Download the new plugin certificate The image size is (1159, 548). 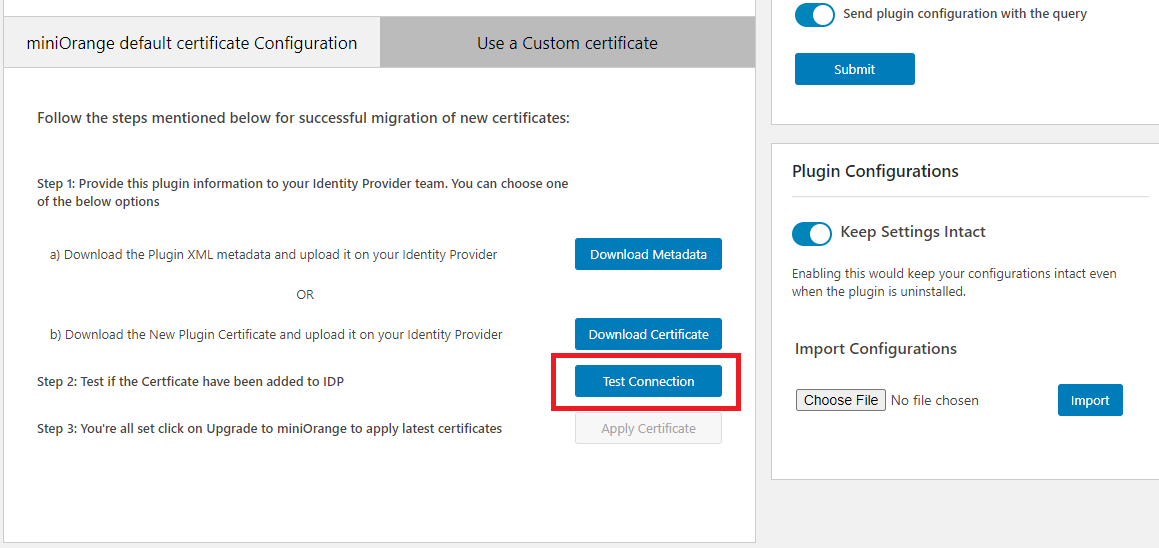[x=648, y=335]
